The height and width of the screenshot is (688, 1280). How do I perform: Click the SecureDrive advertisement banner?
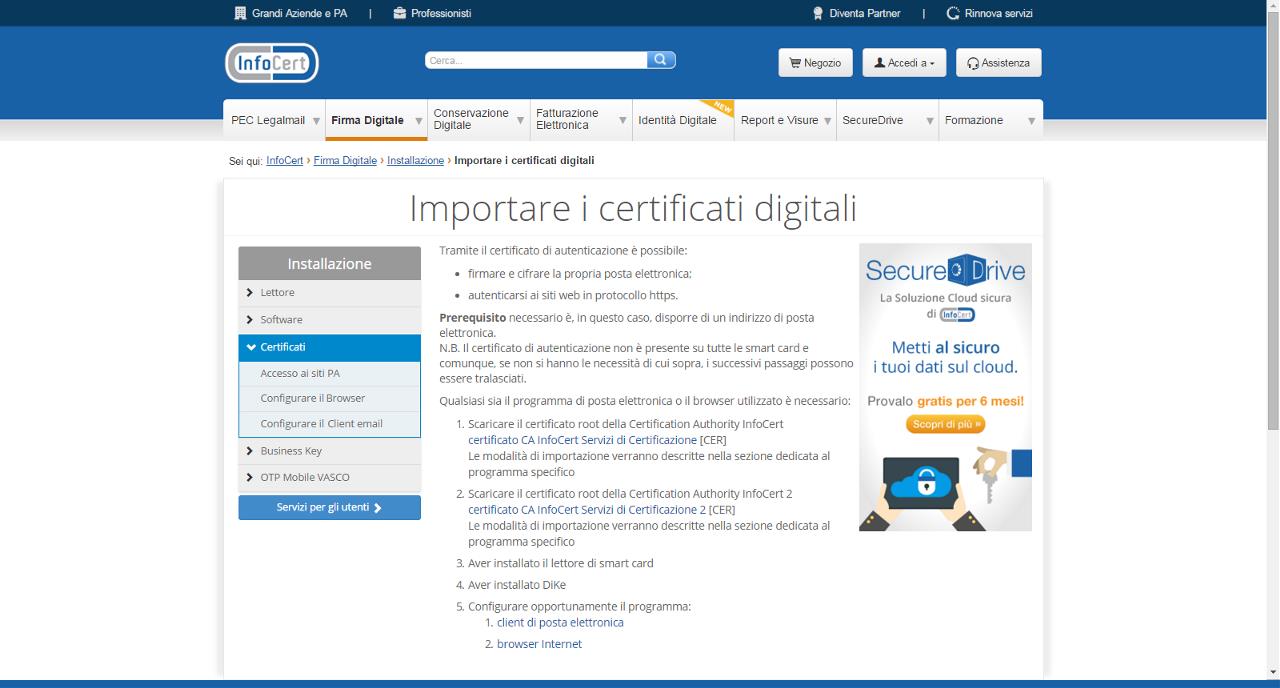point(945,387)
